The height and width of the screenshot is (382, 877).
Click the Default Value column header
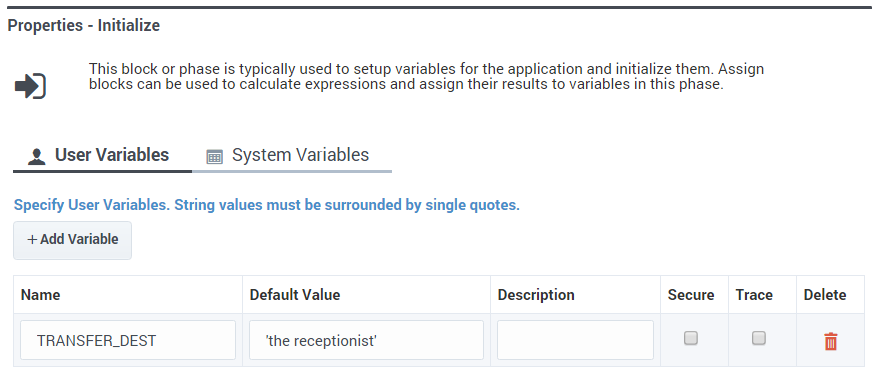(x=295, y=295)
